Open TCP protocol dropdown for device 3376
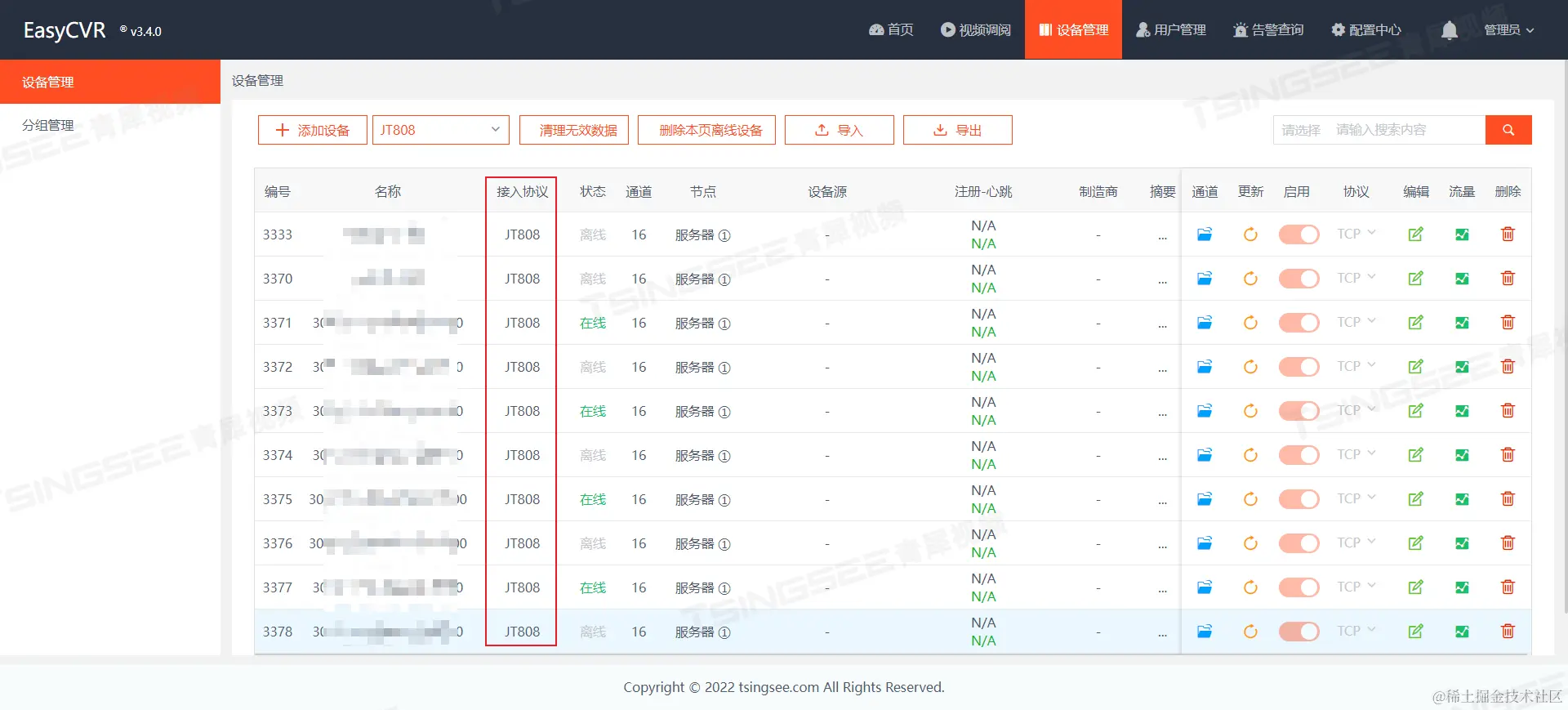Image resolution: width=1568 pixels, height=710 pixels. pos(1356,543)
